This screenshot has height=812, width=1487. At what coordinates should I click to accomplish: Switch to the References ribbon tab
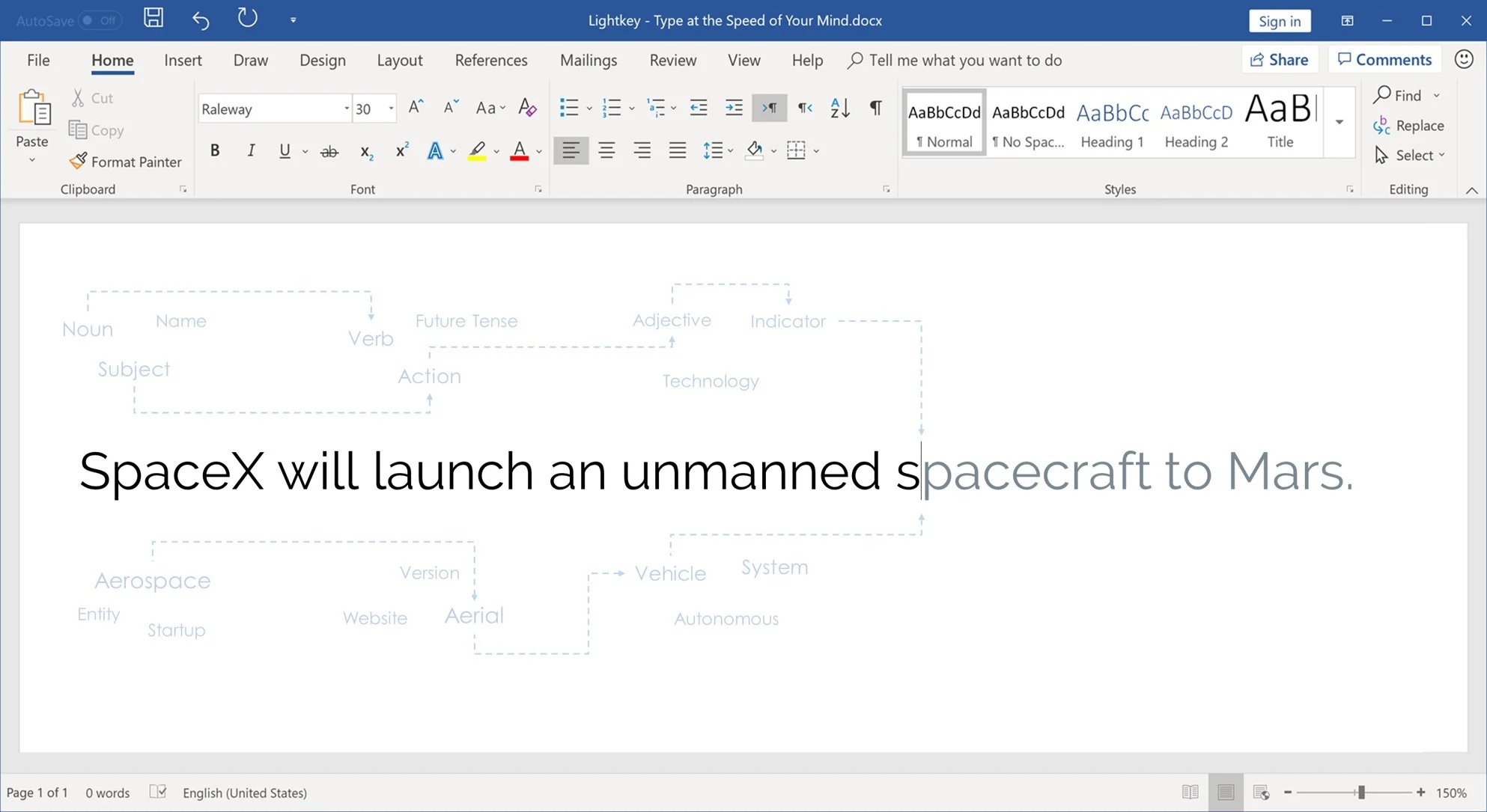click(490, 60)
